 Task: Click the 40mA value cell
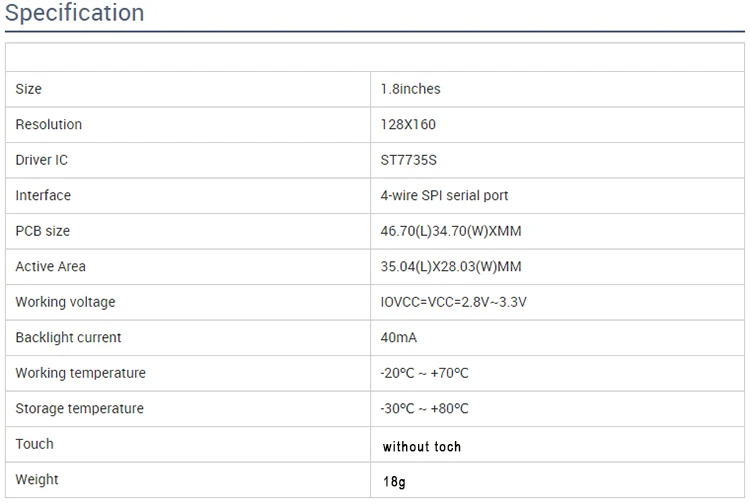(x=398, y=338)
